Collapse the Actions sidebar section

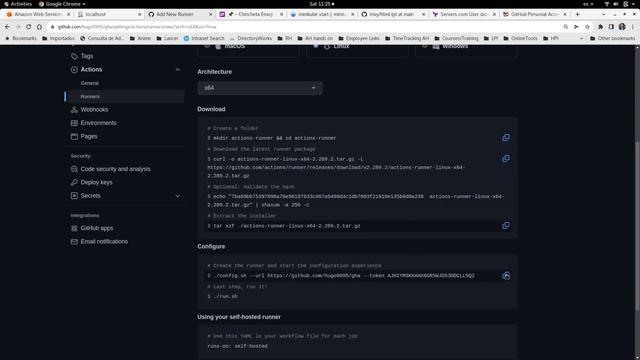178,70
